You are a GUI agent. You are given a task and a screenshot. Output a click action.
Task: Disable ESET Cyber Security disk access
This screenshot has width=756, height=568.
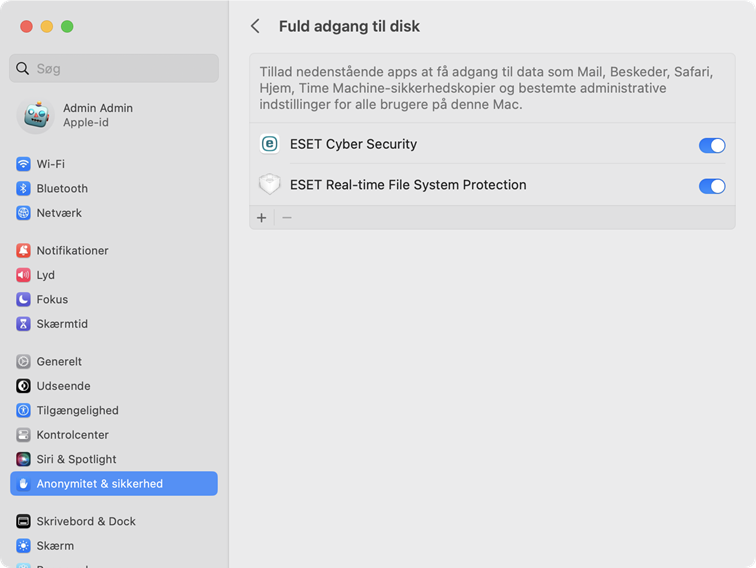pyautogui.click(x=712, y=145)
